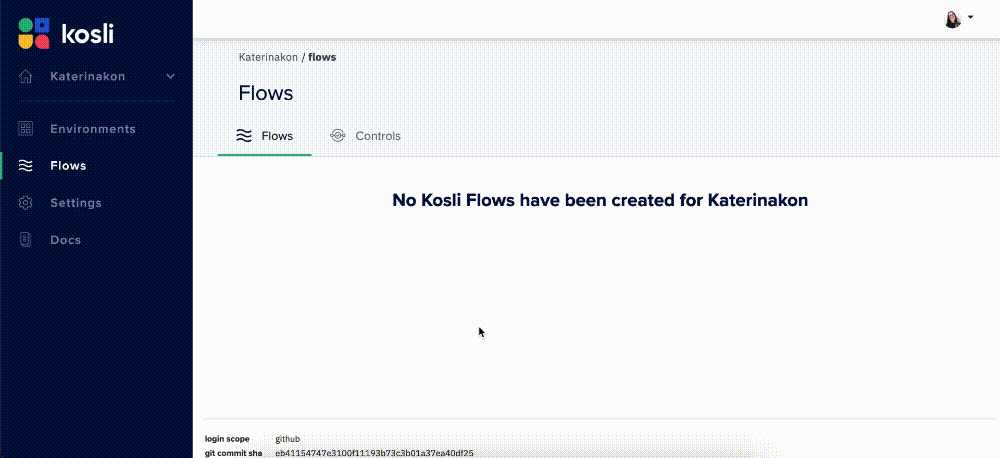The image size is (1000, 458).
Task: Expand the Katerinakon organization chevron
Action: [170, 77]
